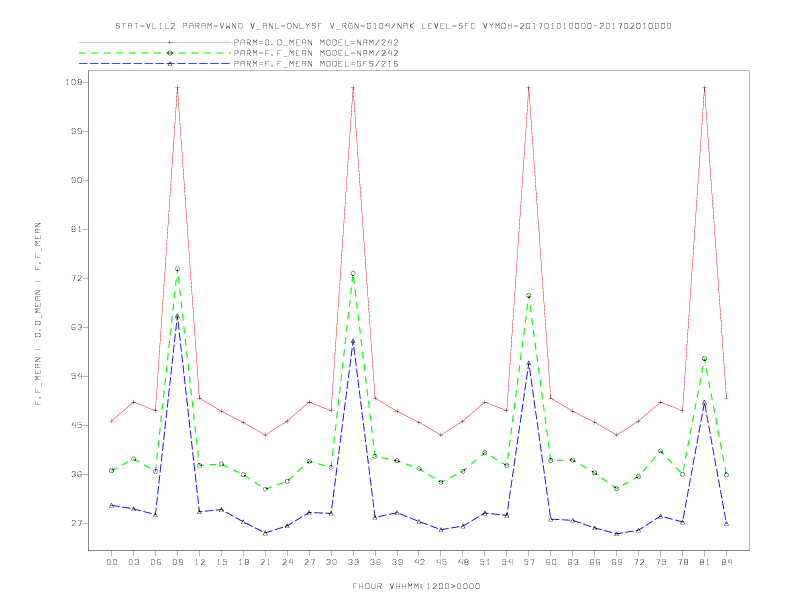Click x-axis tick label 81
This screenshot has height=612, width=792.
coord(704,562)
